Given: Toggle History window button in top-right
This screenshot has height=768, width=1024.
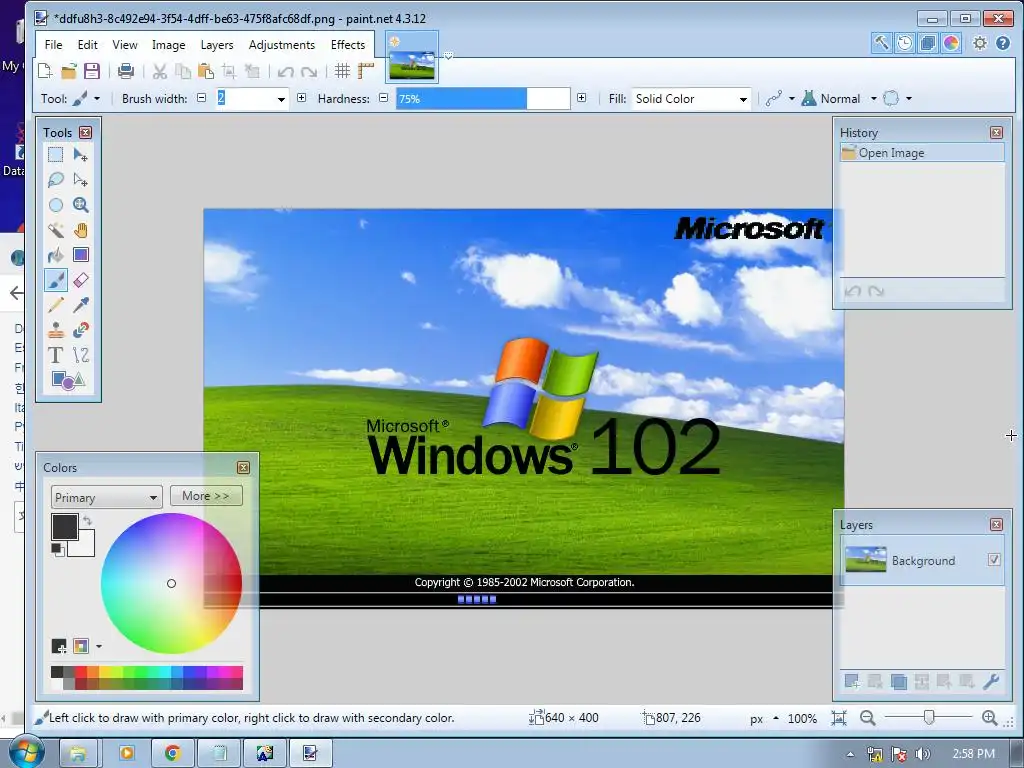Looking at the screenshot, I should [x=904, y=44].
